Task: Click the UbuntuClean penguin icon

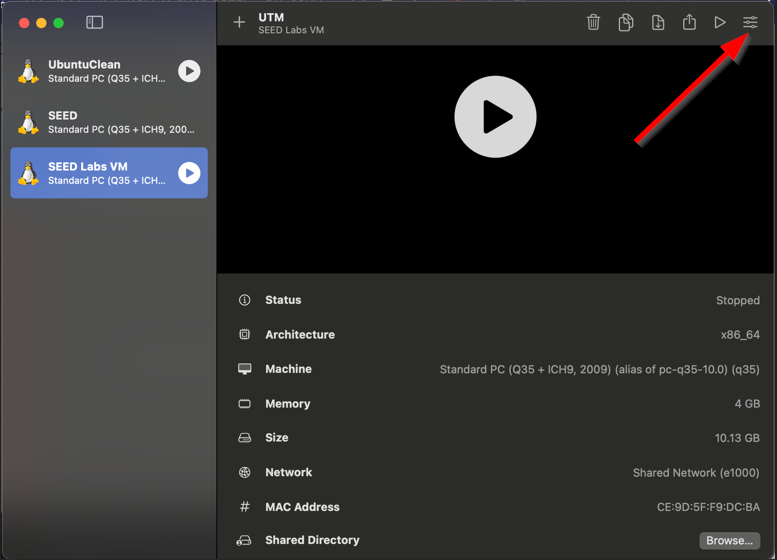Action: [x=28, y=71]
